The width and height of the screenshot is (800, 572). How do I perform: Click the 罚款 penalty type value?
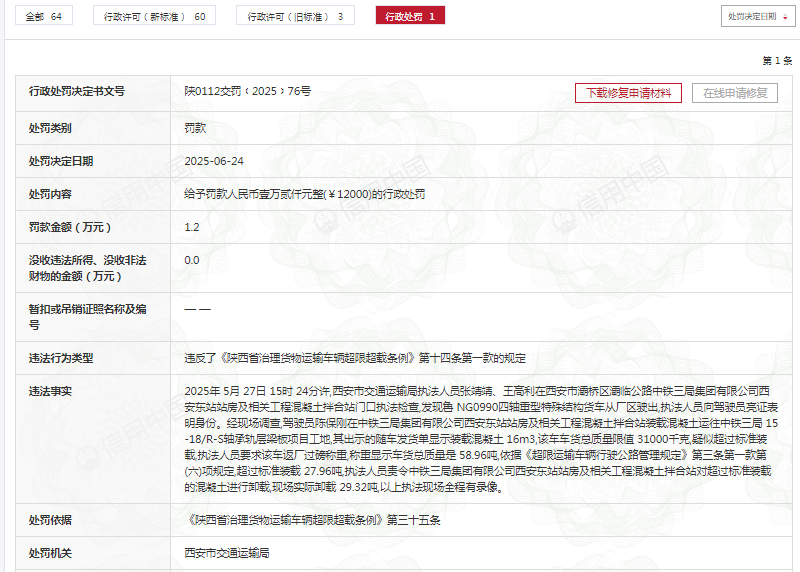195,128
